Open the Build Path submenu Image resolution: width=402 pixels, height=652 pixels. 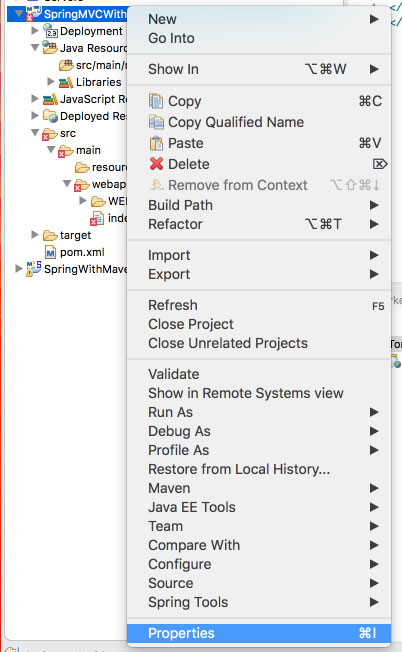(259, 205)
